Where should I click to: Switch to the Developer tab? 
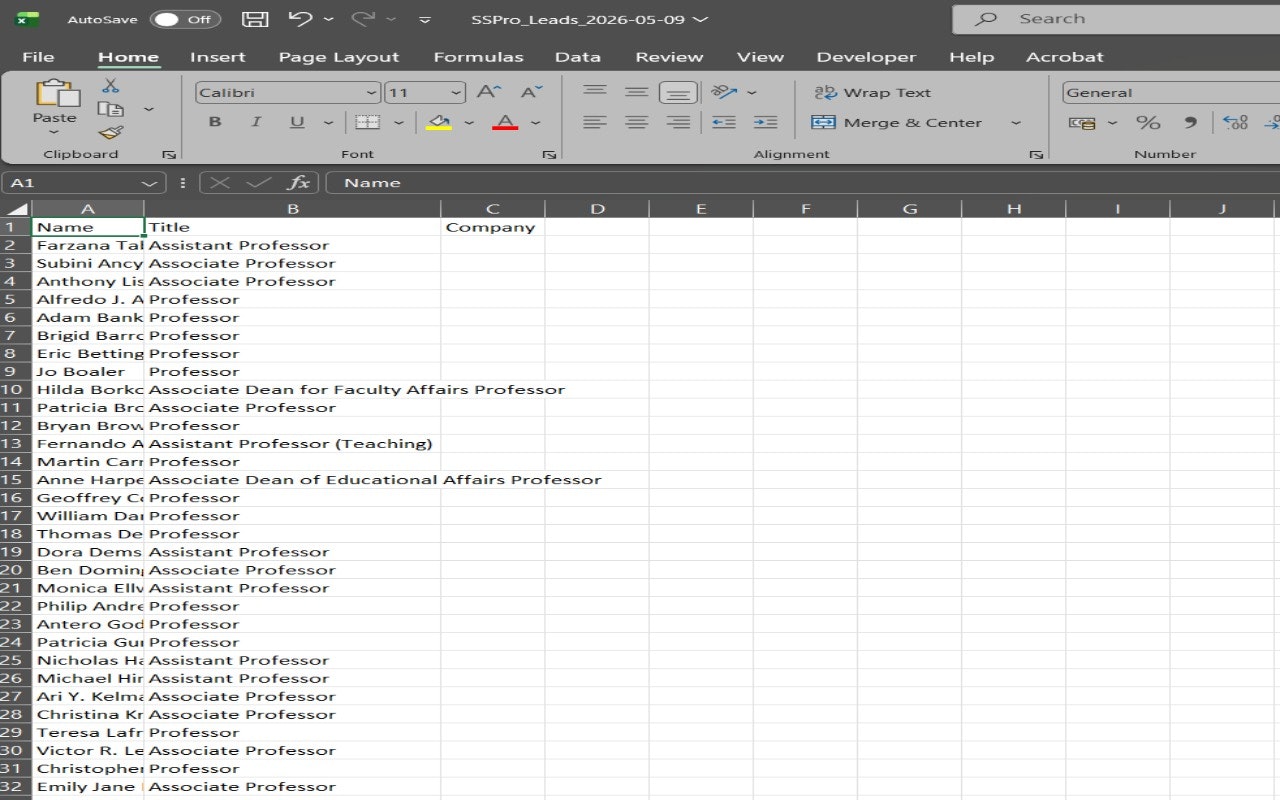point(866,57)
